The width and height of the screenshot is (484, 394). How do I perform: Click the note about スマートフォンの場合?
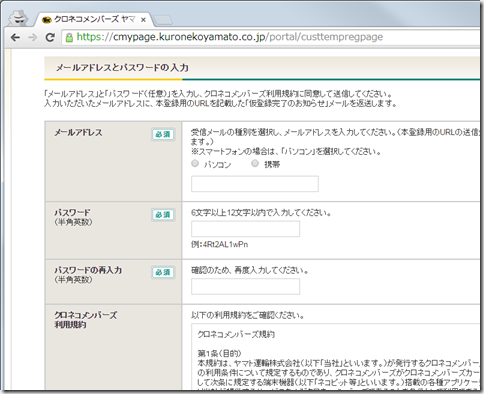pos(286,152)
